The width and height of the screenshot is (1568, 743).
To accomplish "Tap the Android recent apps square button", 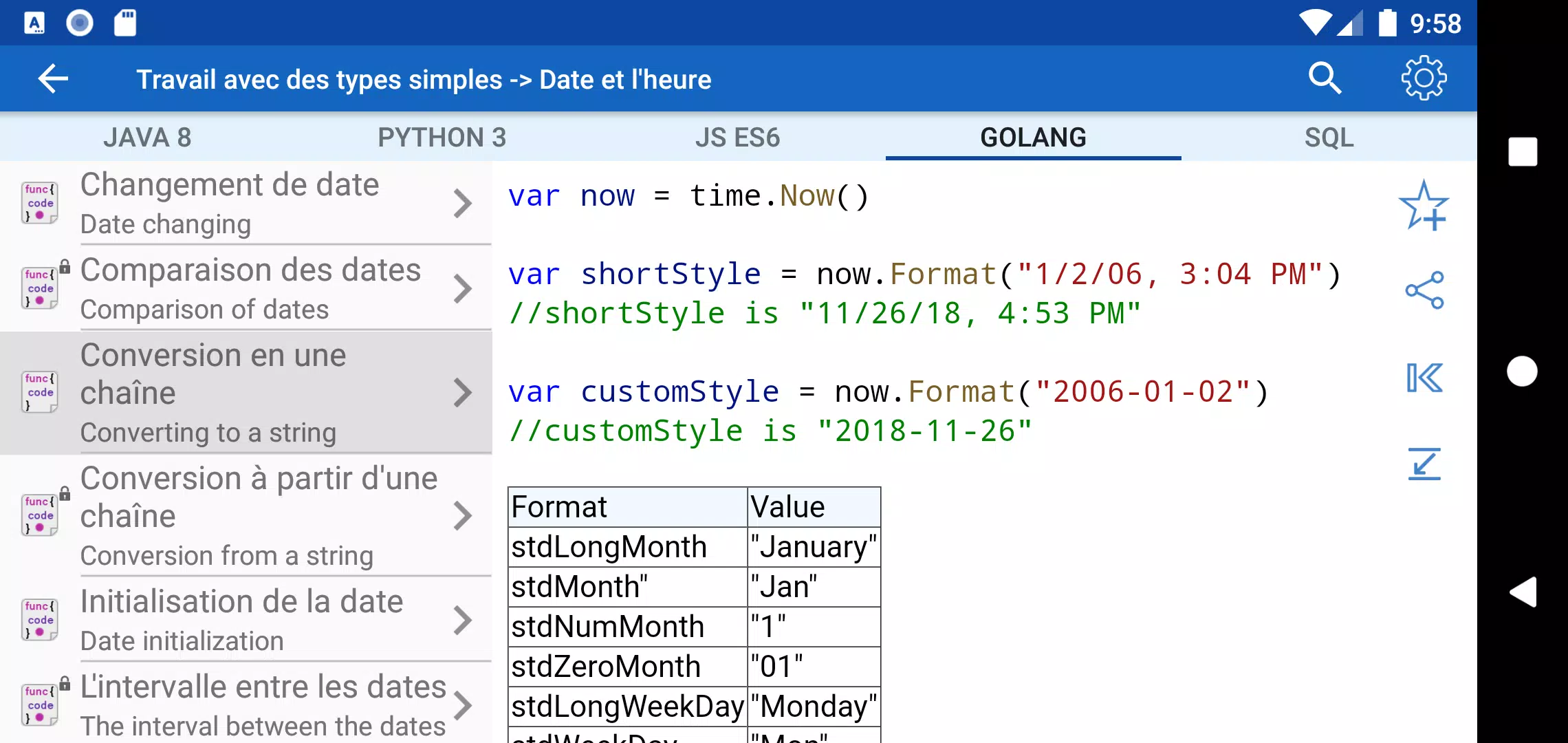I will tap(1523, 151).
